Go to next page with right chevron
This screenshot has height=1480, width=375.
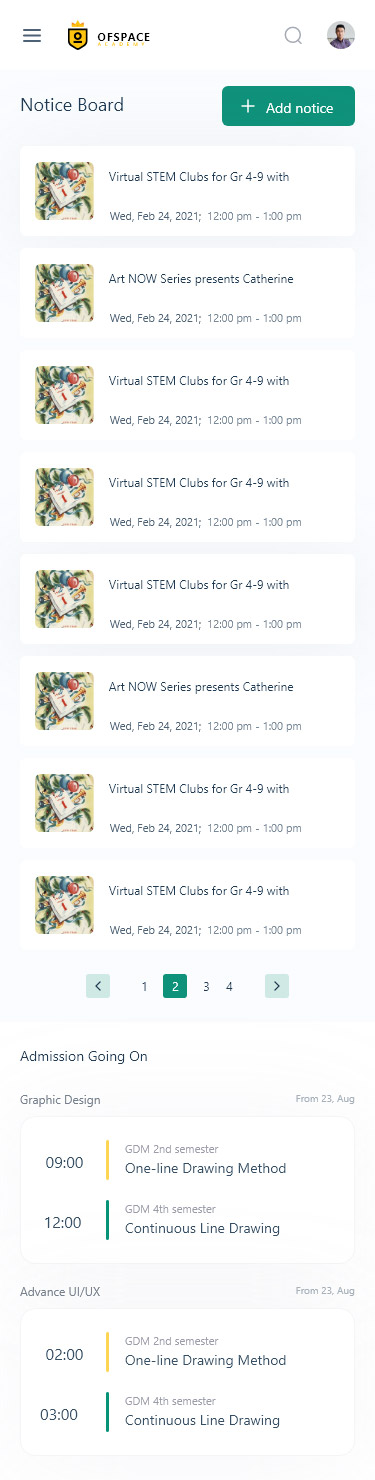coord(277,986)
